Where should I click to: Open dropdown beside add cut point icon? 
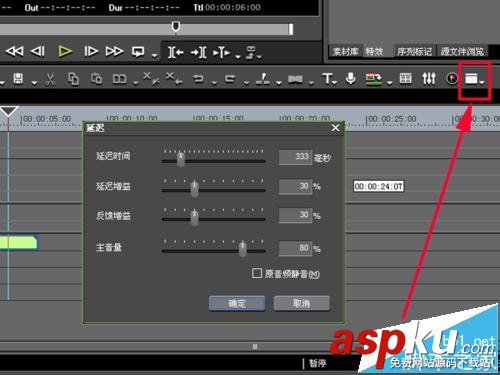pyautogui.click(x=279, y=82)
